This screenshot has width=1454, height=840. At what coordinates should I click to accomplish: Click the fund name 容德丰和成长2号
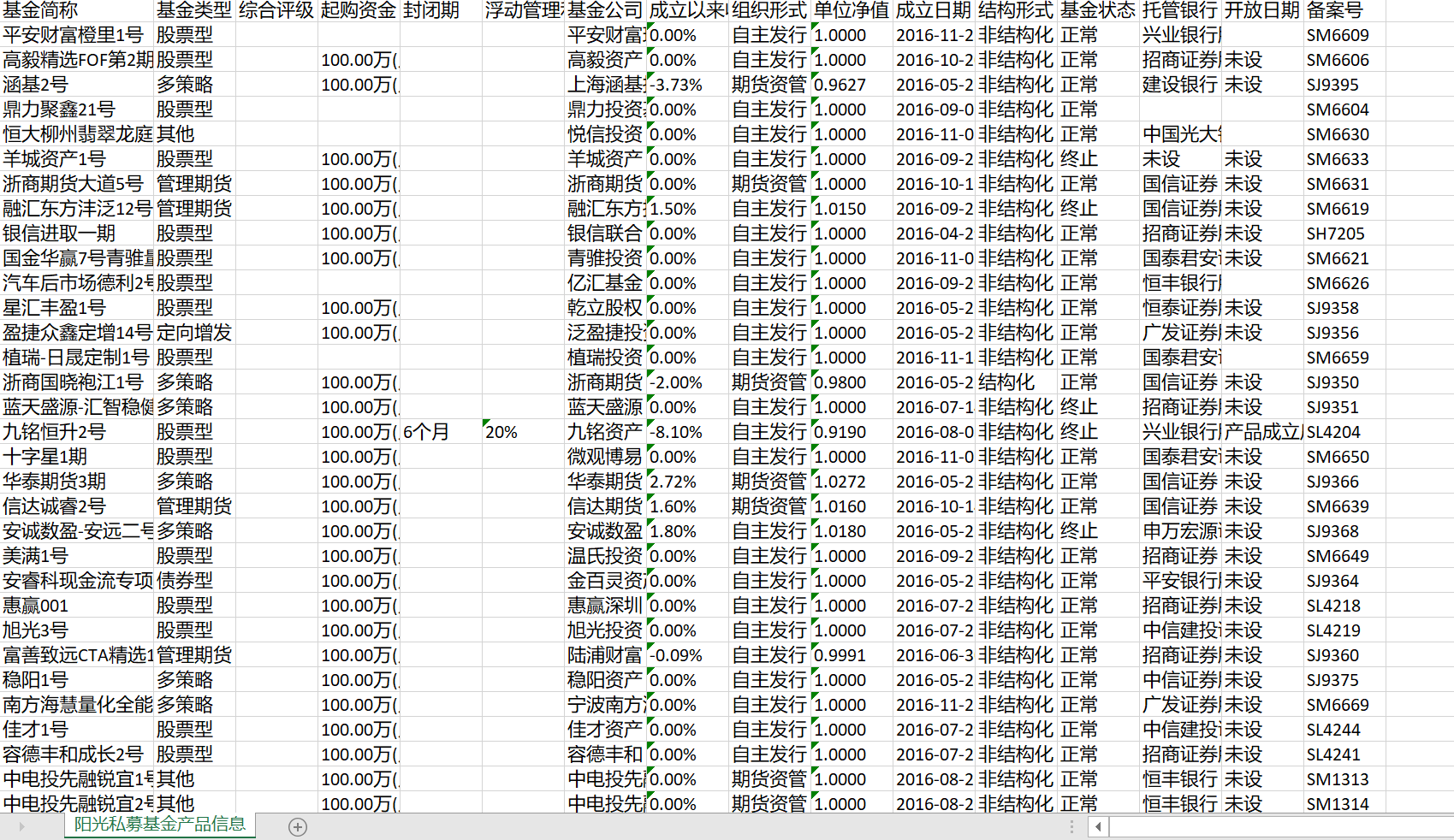74,754
